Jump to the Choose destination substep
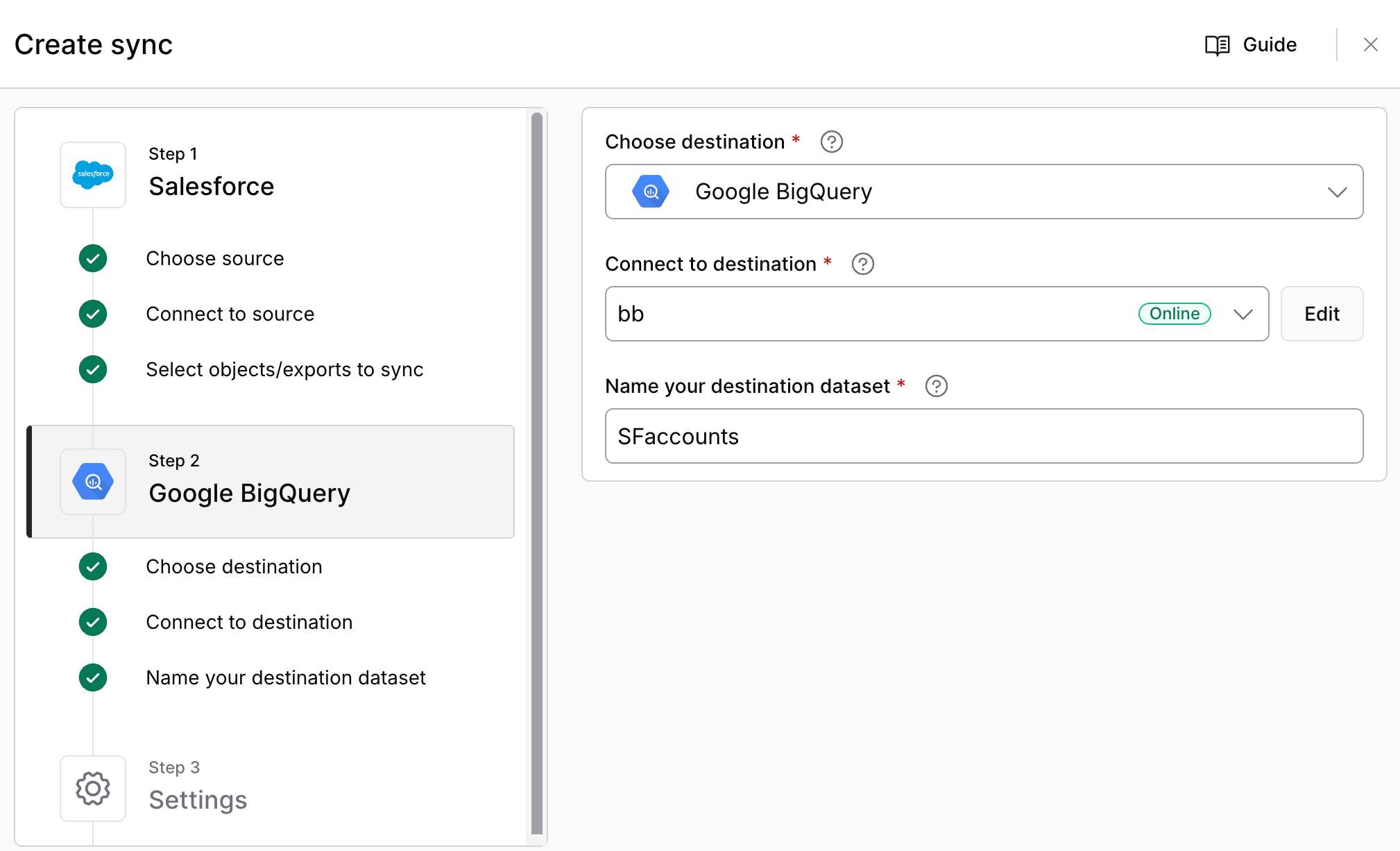 [234, 566]
